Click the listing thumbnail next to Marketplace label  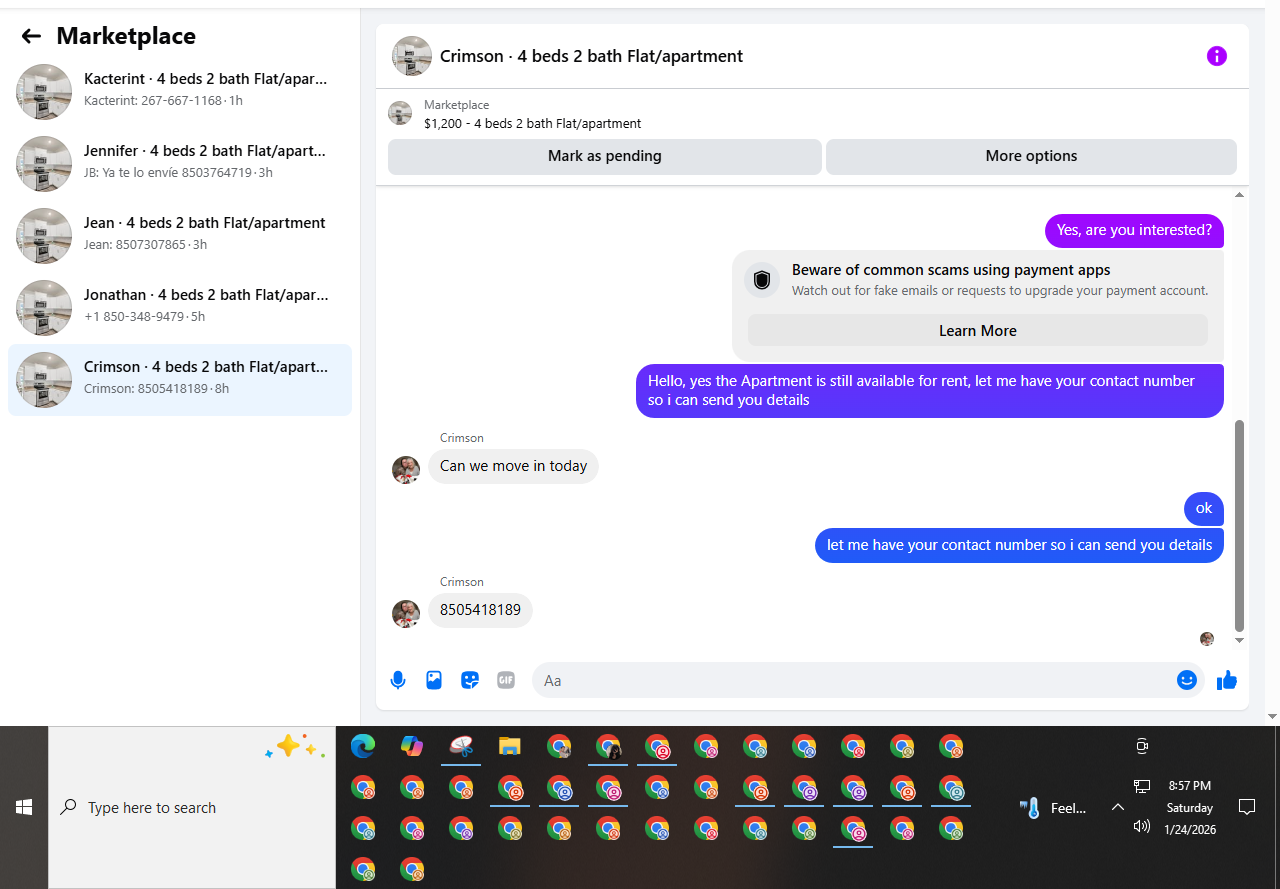coord(400,113)
